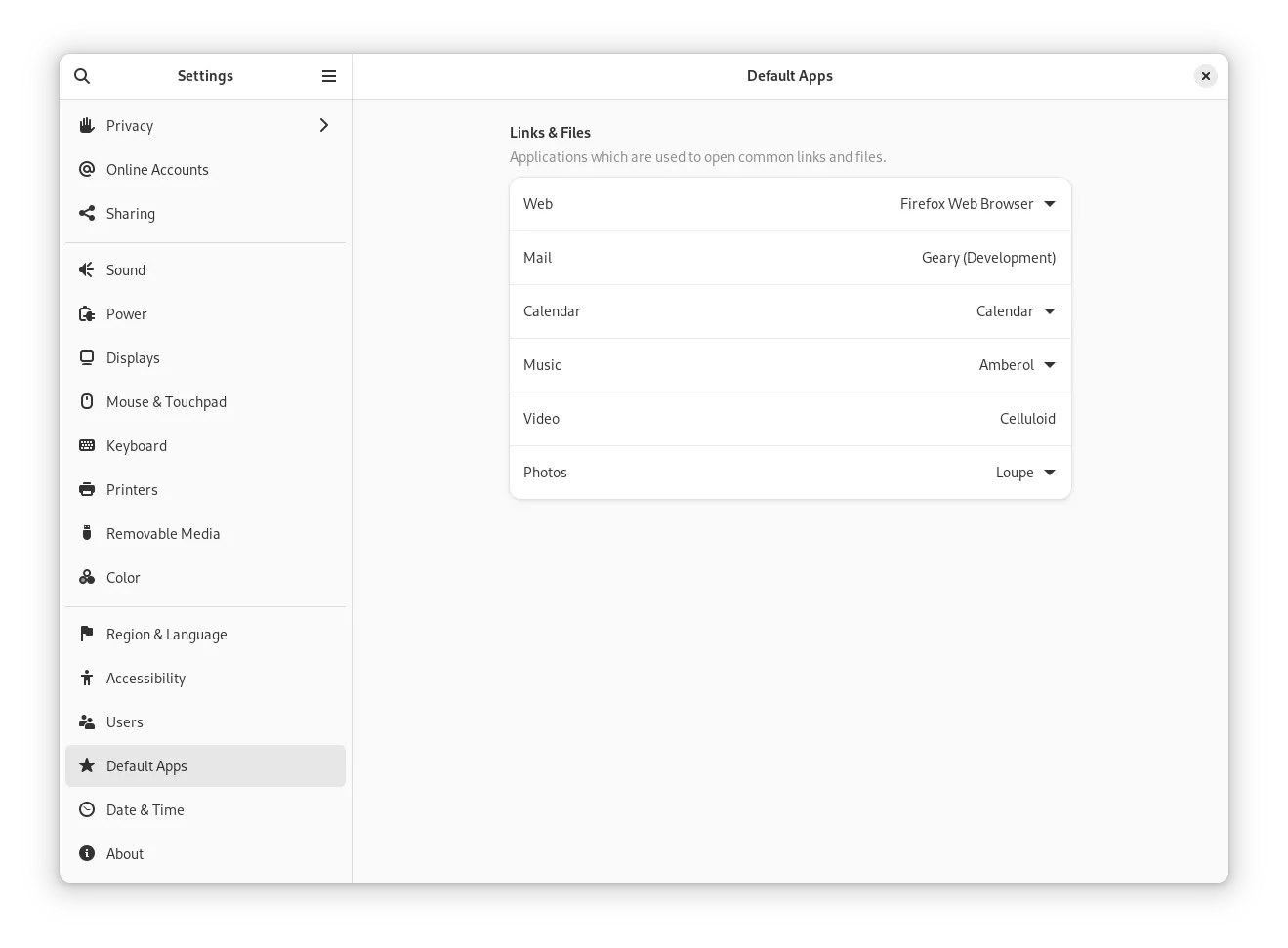The width and height of the screenshot is (1288, 948).
Task: Select the Privacy label in sidebar
Action: 130,126
